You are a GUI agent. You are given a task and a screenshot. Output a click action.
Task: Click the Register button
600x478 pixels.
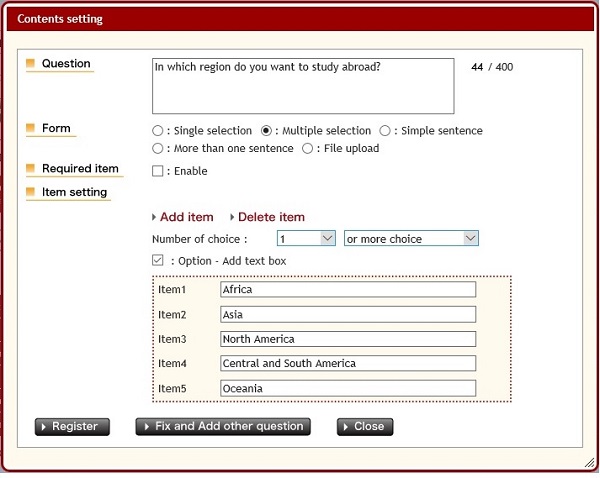[71, 427]
